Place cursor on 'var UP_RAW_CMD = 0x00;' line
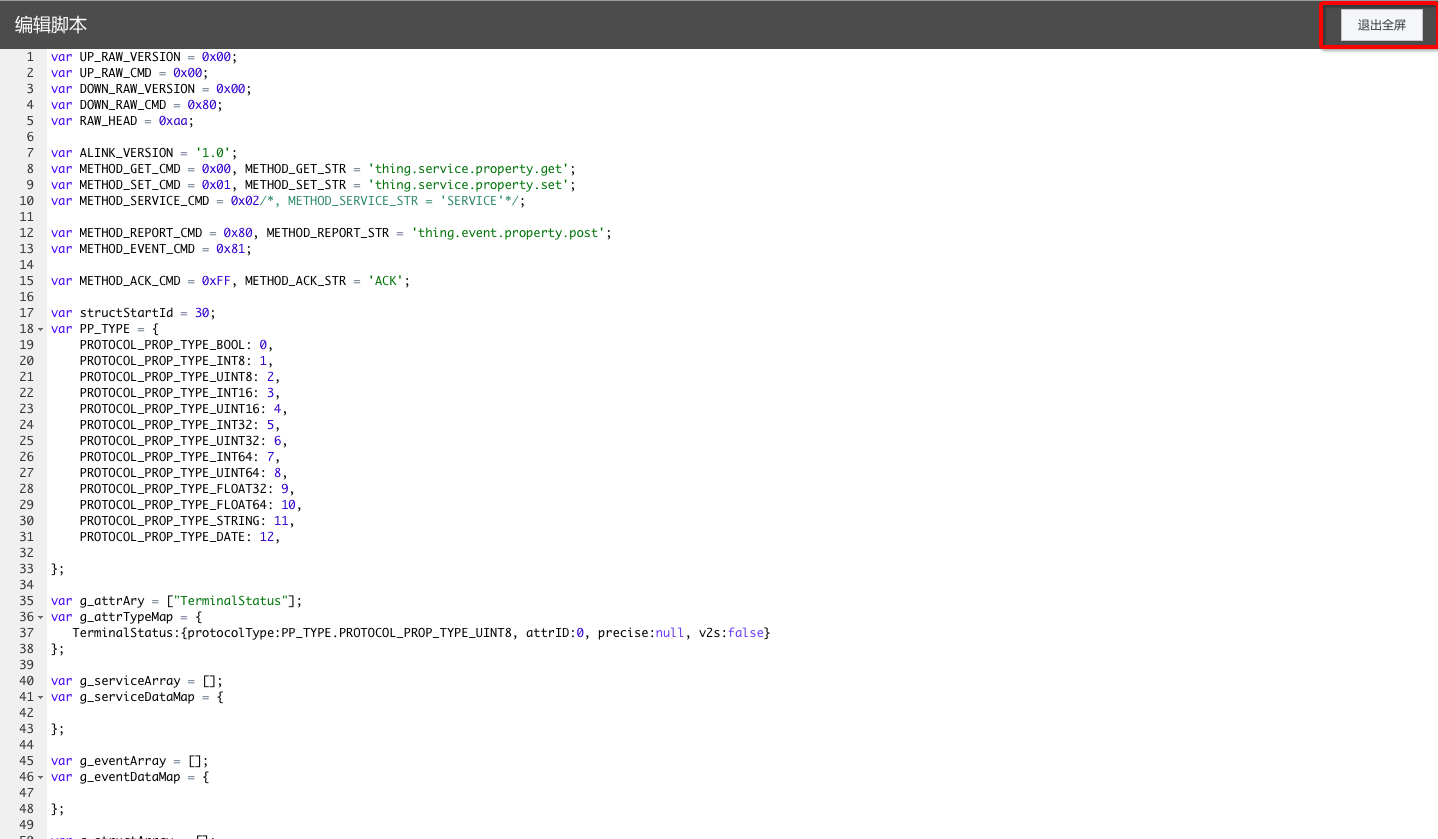Image resolution: width=1438 pixels, height=839 pixels. coord(130,73)
